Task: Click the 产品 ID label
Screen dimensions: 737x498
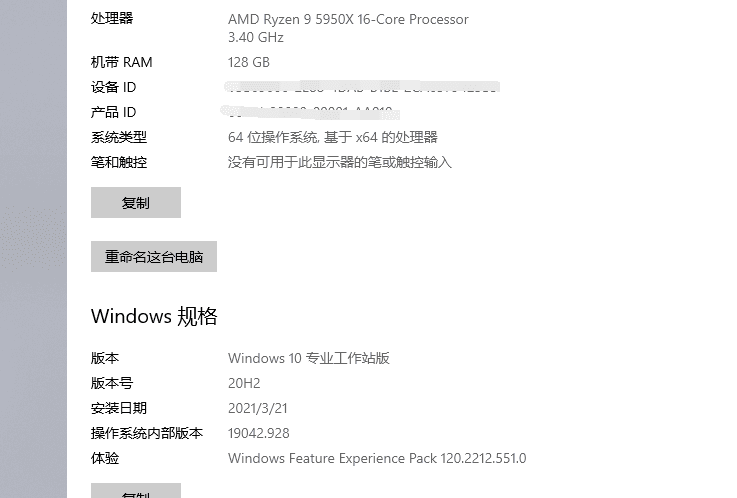Action: point(114,112)
